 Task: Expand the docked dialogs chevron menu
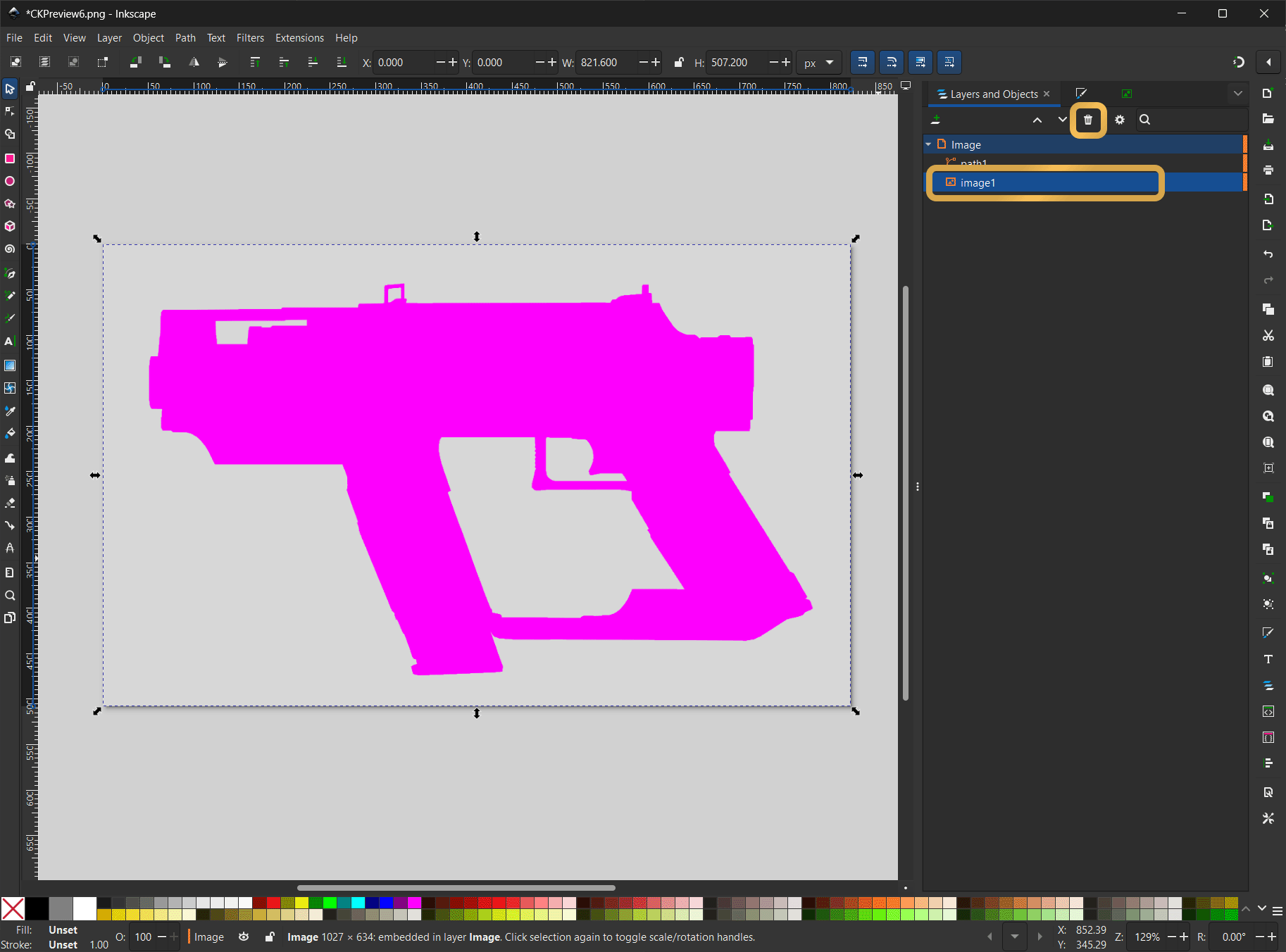pyautogui.click(x=1238, y=94)
